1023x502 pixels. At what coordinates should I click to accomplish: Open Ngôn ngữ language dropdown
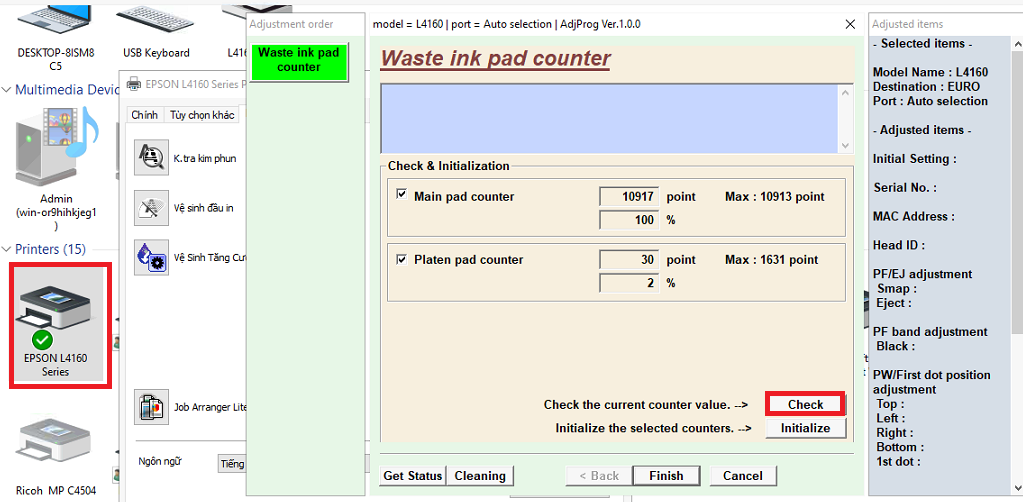coord(232,463)
